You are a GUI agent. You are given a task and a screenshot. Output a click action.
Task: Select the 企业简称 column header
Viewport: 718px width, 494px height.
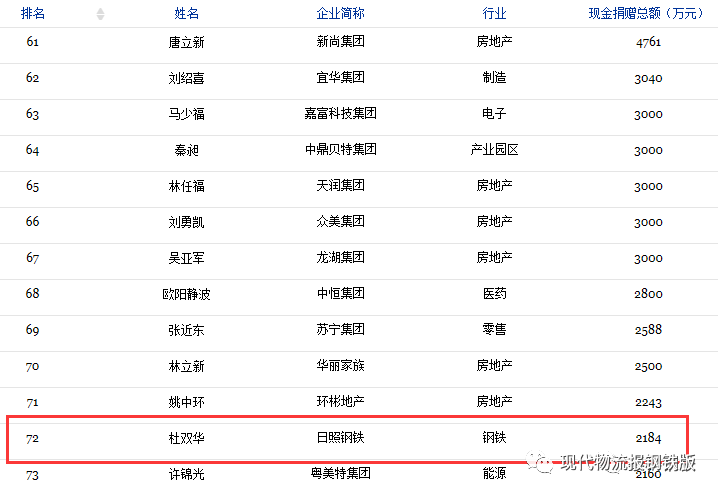340,13
